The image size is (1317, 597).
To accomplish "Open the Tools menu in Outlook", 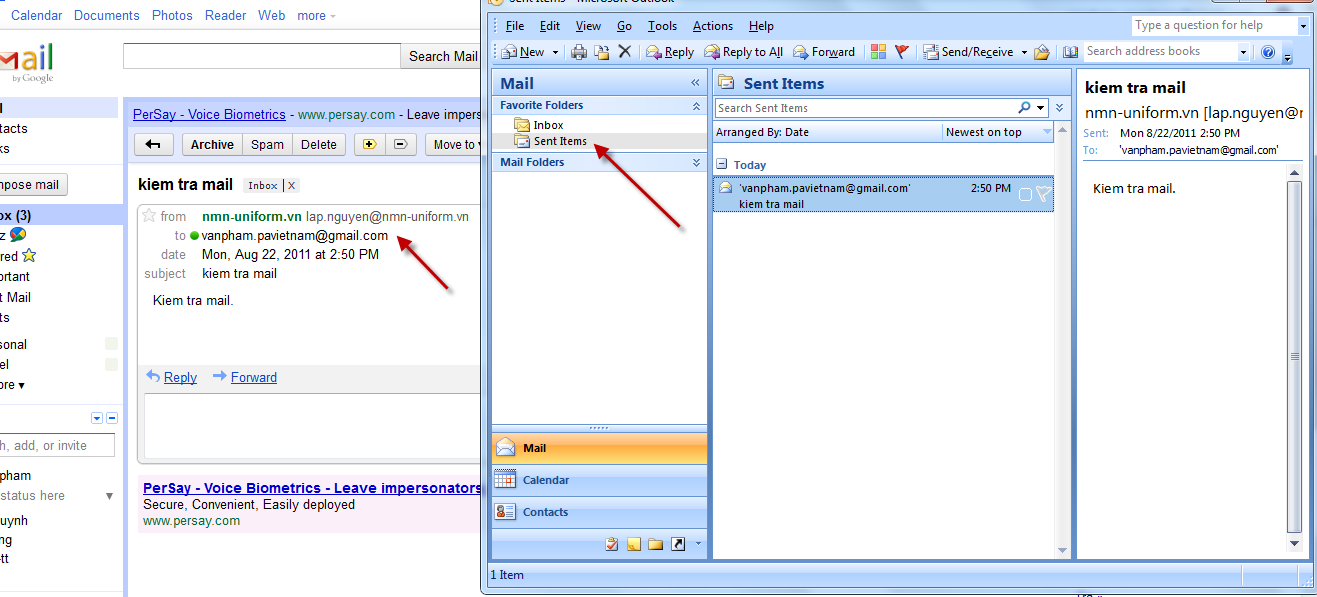I will click(x=662, y=26).
